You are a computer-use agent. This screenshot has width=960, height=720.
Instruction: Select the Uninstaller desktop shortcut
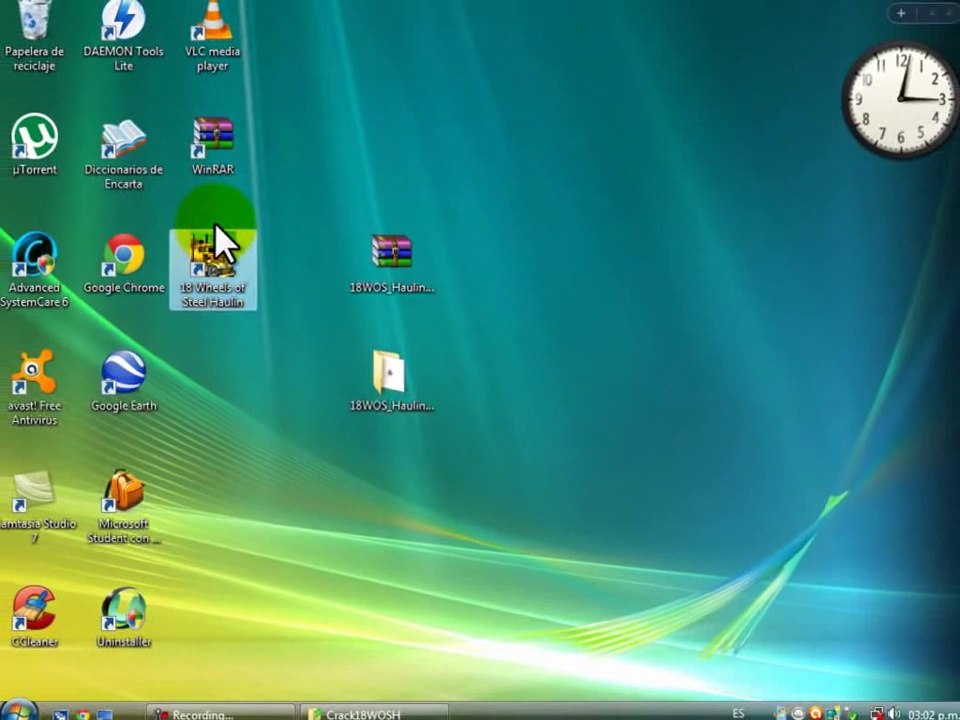[x=124, y=617]
